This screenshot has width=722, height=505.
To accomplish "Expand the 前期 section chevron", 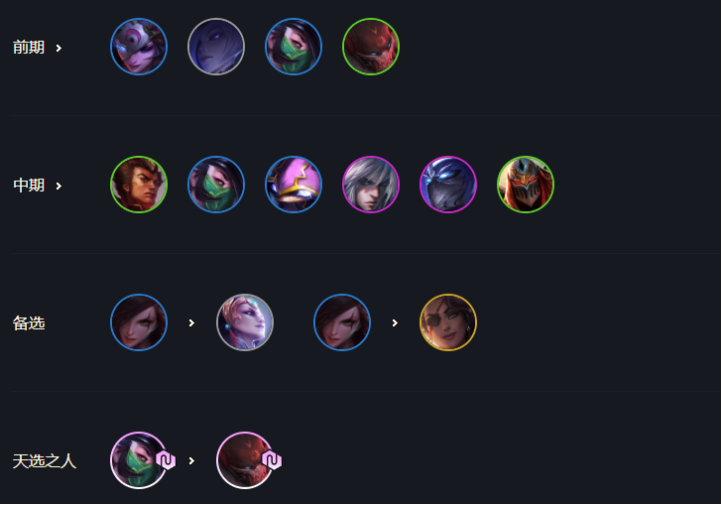I will [58, 48].
